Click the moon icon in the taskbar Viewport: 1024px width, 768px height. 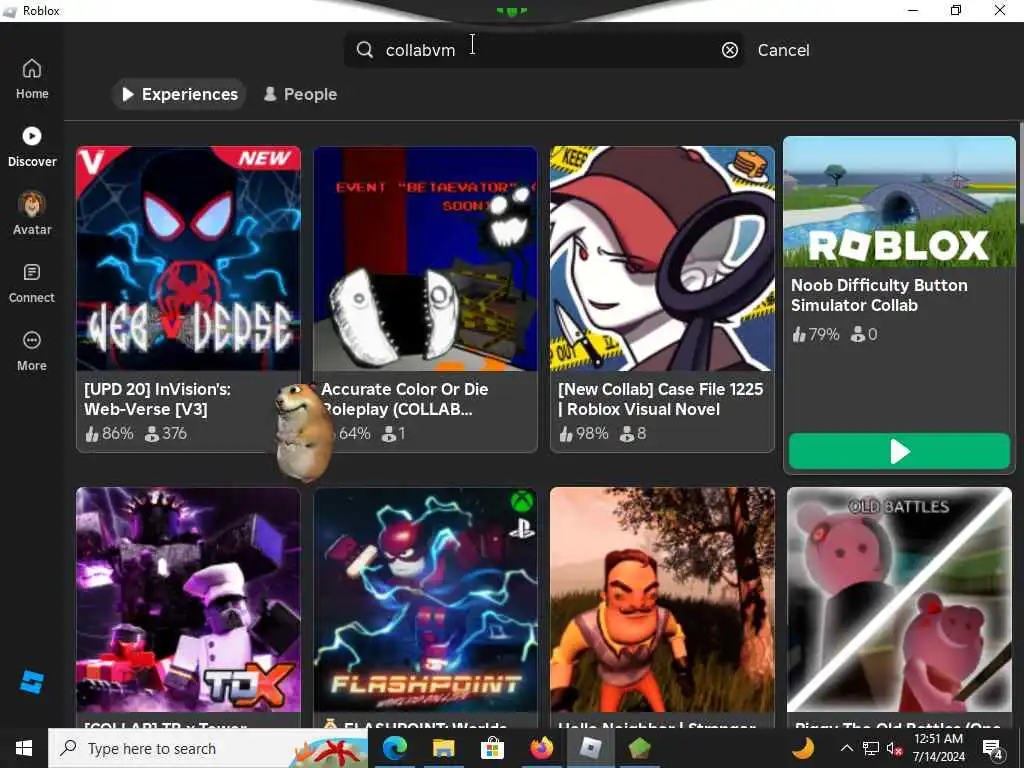803,748
